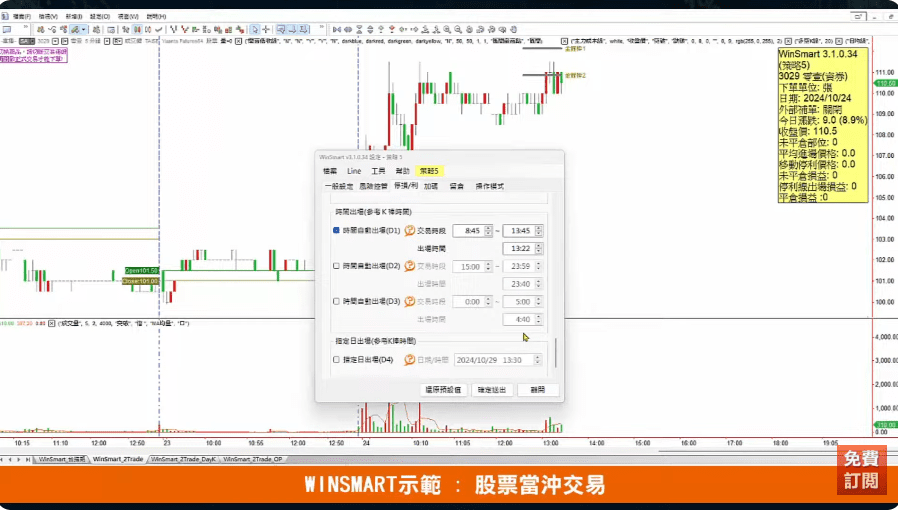This screenshot has height=510, width=898.
Task: Open the 檔案(F) main menu
Action: tap(22, 17)
